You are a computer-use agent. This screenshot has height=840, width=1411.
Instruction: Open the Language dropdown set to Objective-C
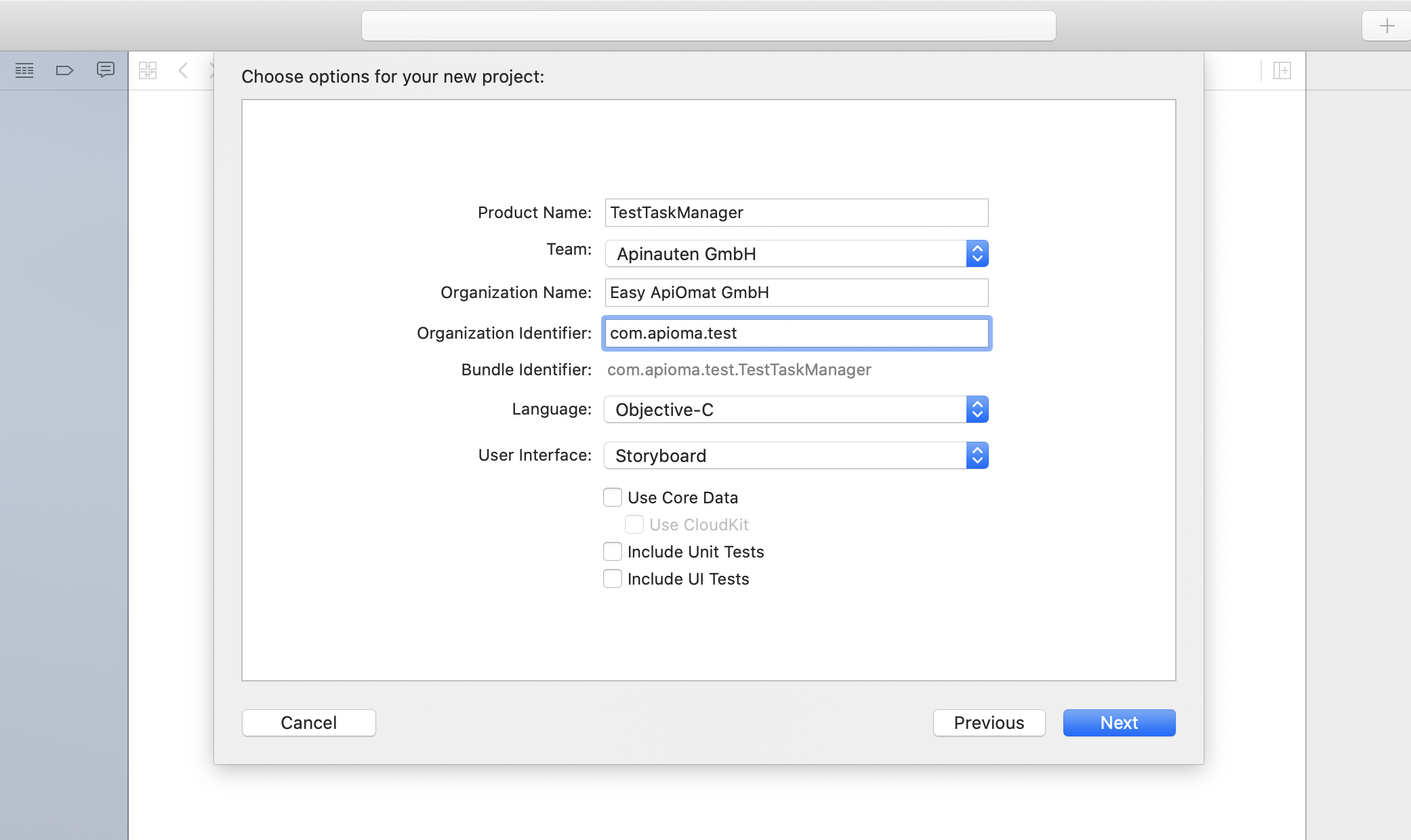point(796,410)
